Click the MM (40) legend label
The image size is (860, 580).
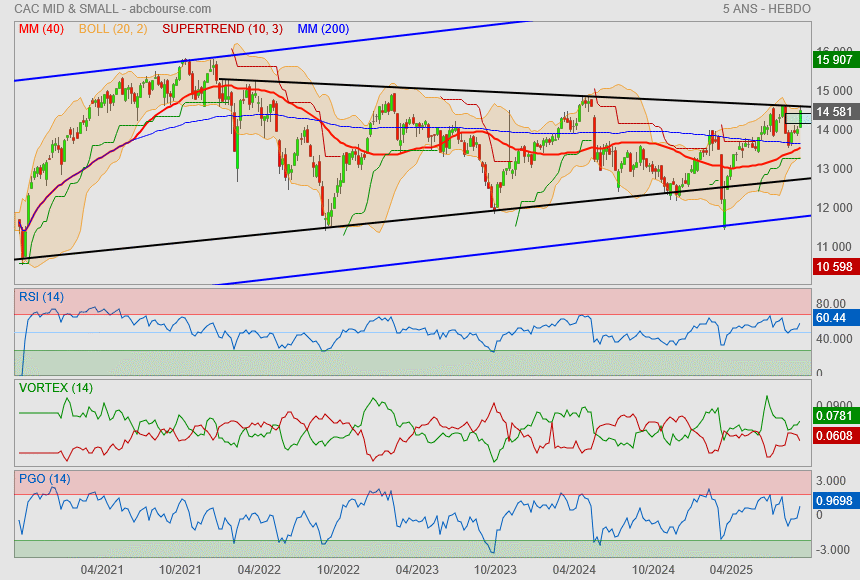40,29
